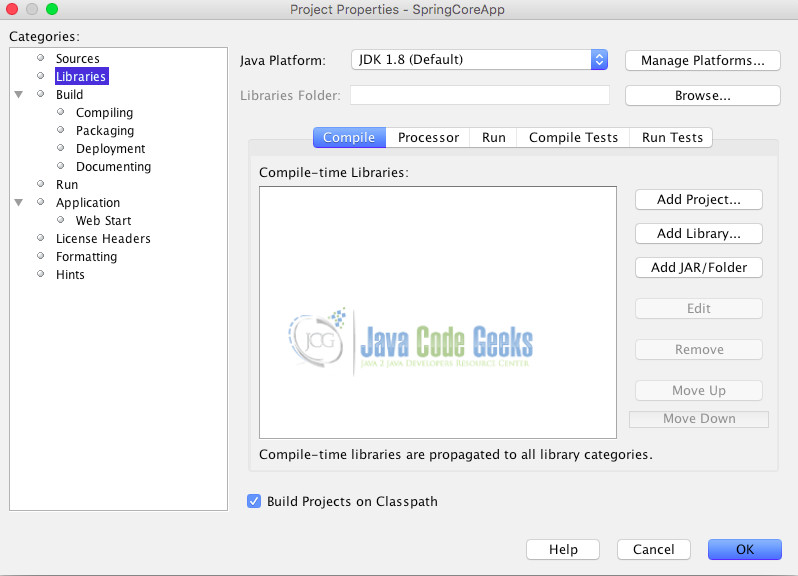Click the bullet icon beside License Headers
The height and width of the screenshot is (576, 798).
[x=41, y=238]
